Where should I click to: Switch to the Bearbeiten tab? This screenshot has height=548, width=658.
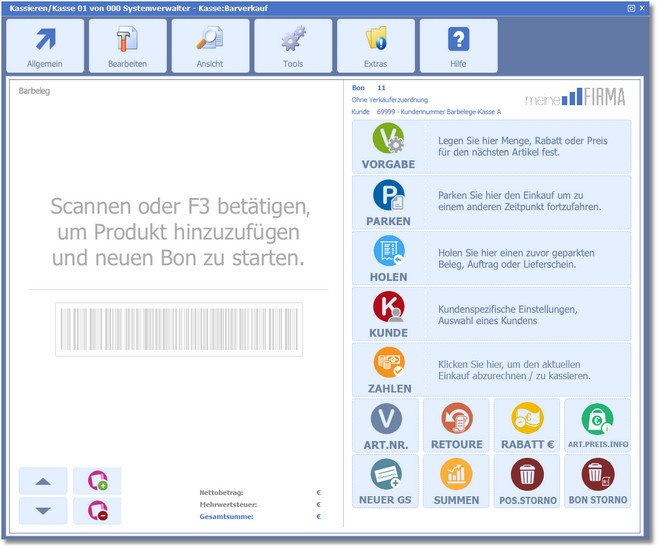[128, 46]
